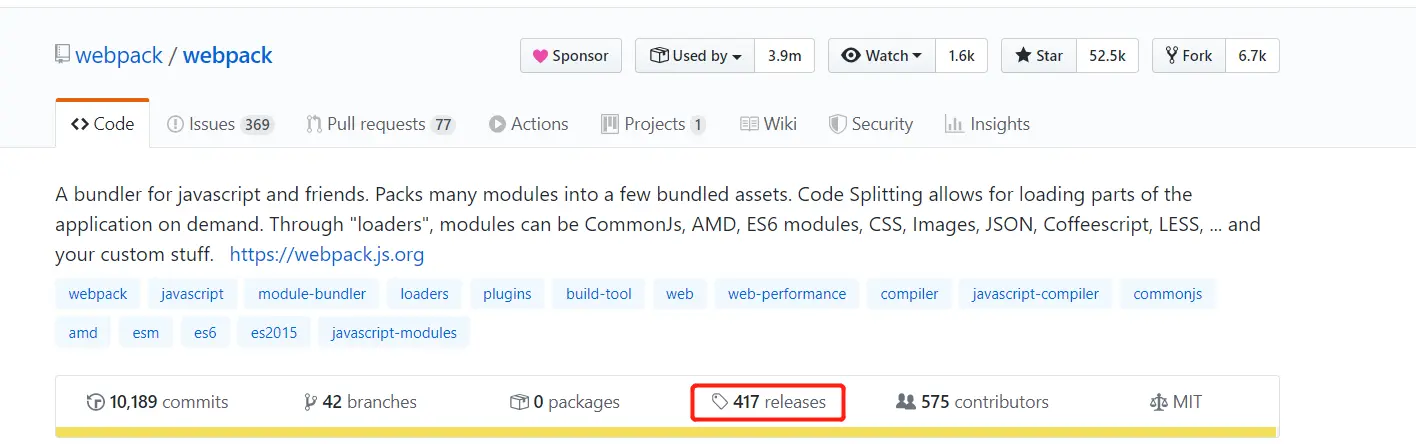Open the Projects board tab

[x=653, y=124]
